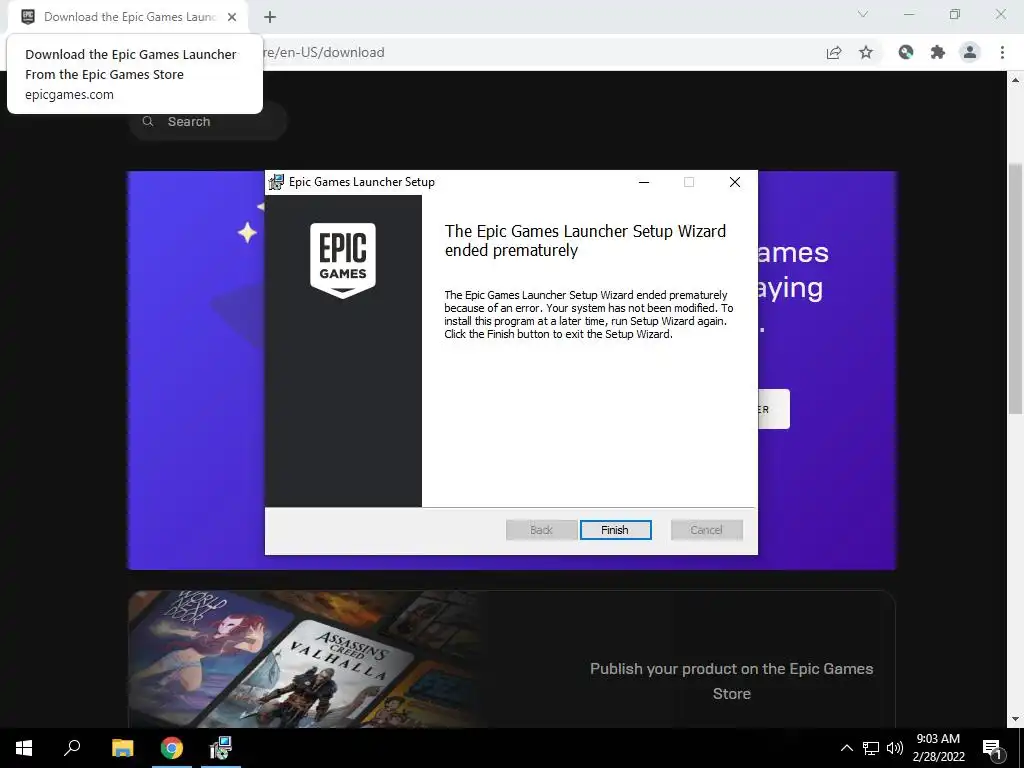
Task: Open a new browser tab
Action: [270, 17]
